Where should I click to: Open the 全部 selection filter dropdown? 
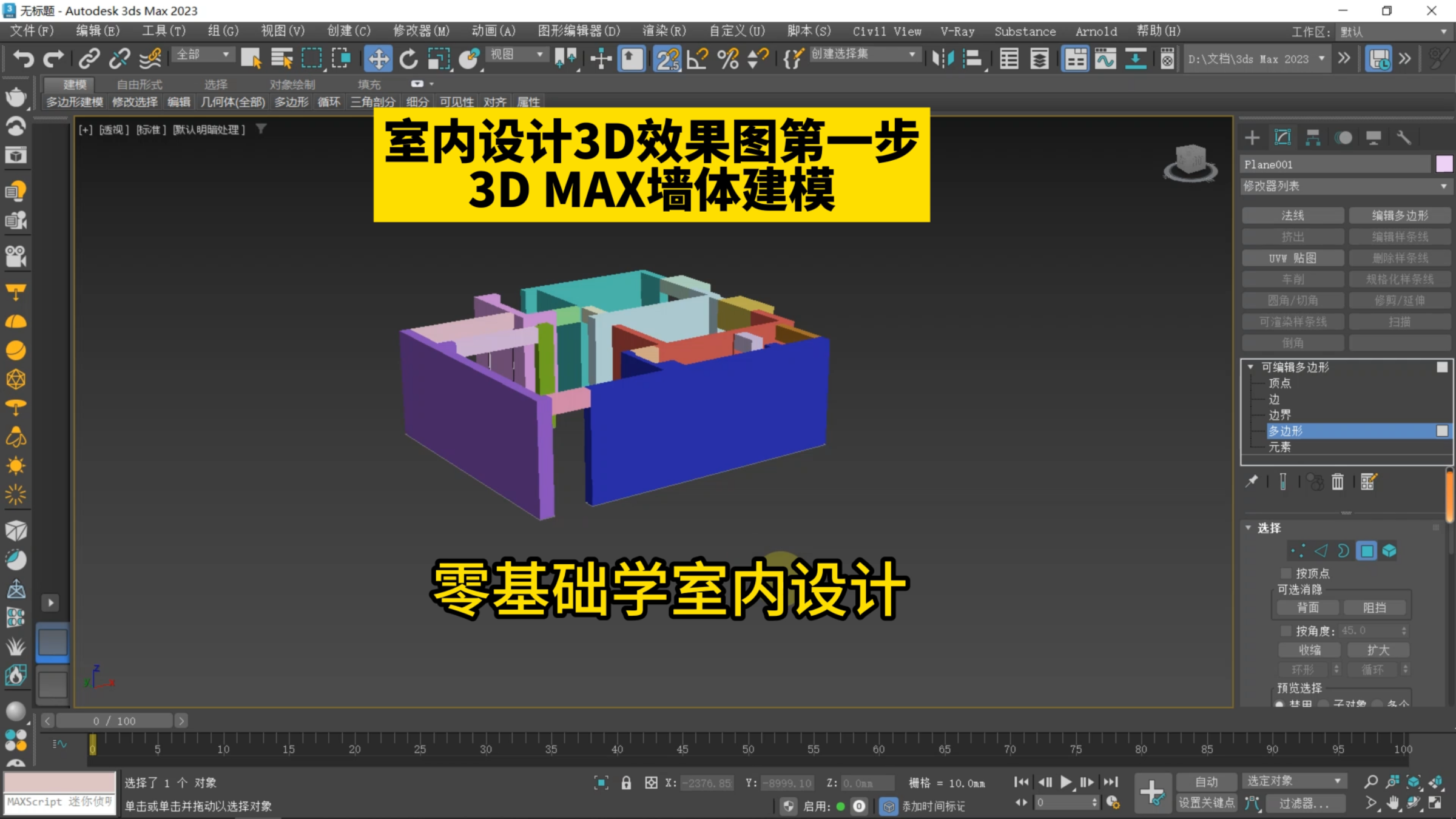pyautogui.click(x=203, y=55)
